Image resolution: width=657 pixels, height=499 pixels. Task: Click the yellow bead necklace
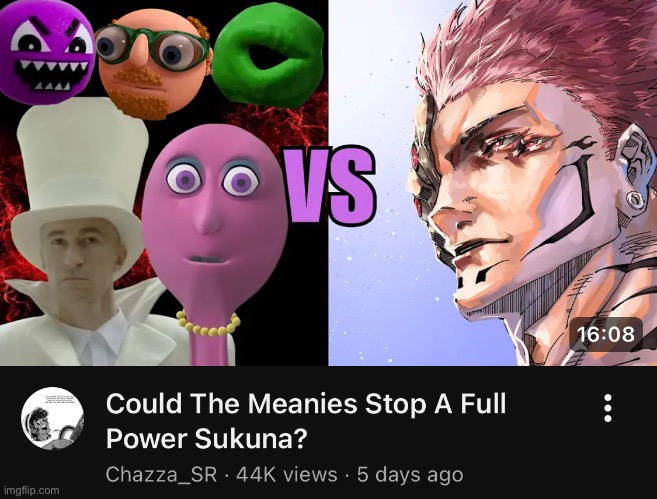point(208,323)
